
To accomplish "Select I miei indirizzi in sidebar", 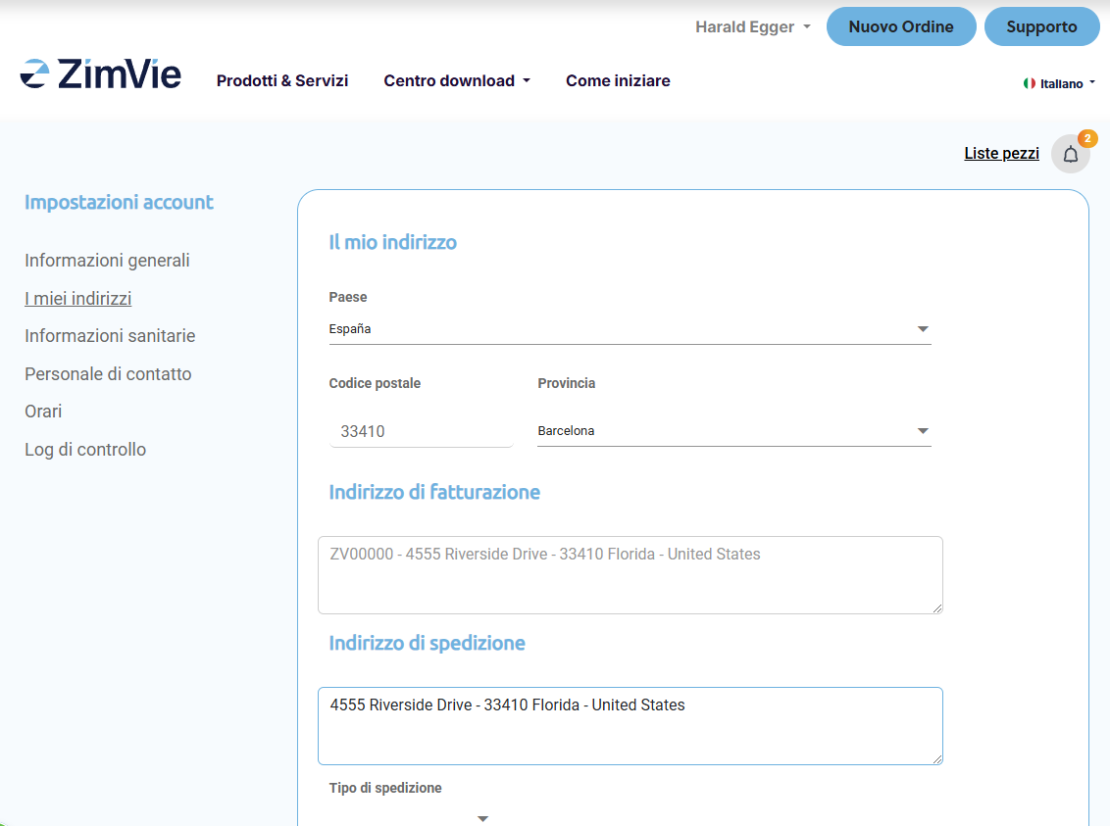I will click(x=78, y=299).
